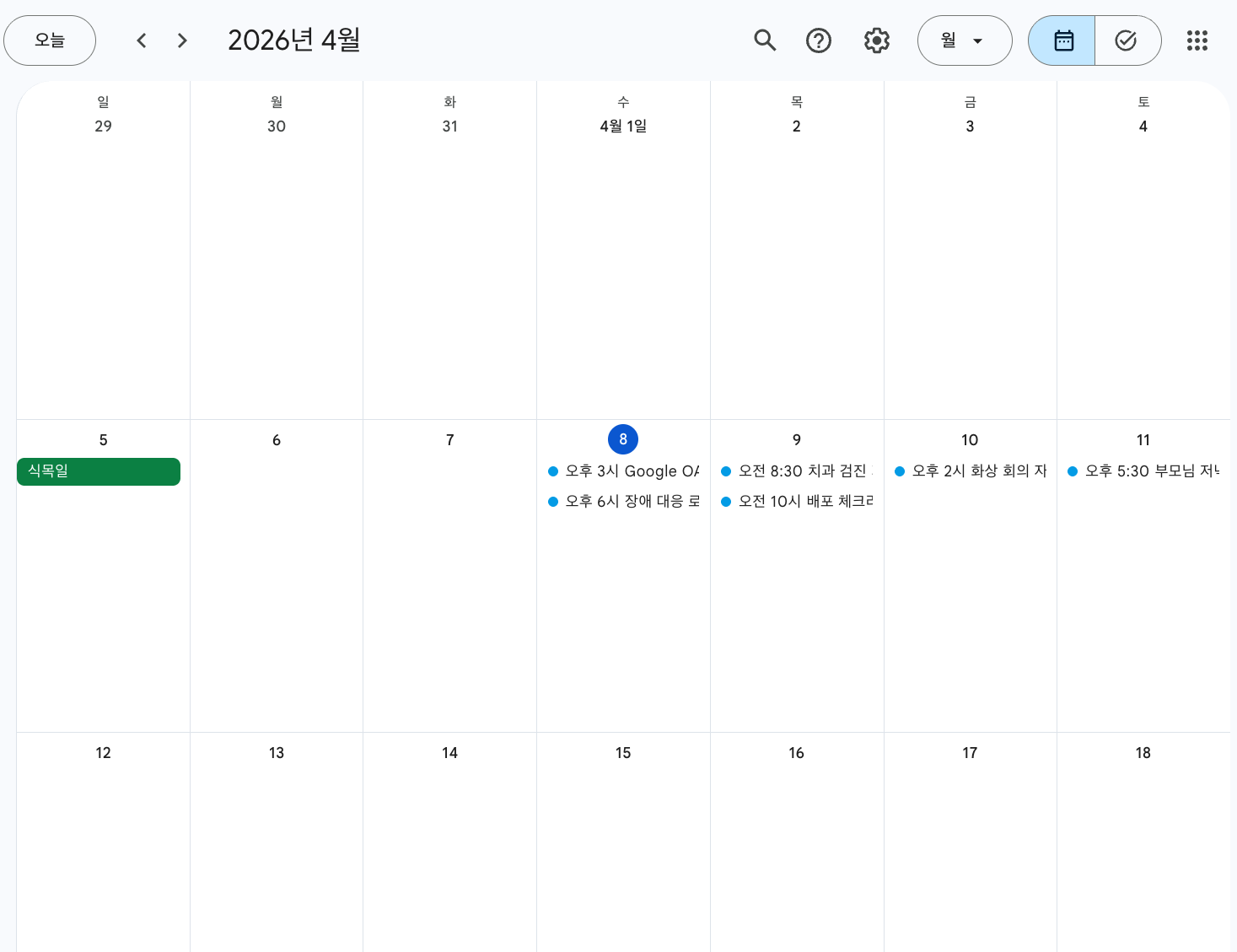Click date number 11
This screenshot has height=952, width=1237.
1143,440
